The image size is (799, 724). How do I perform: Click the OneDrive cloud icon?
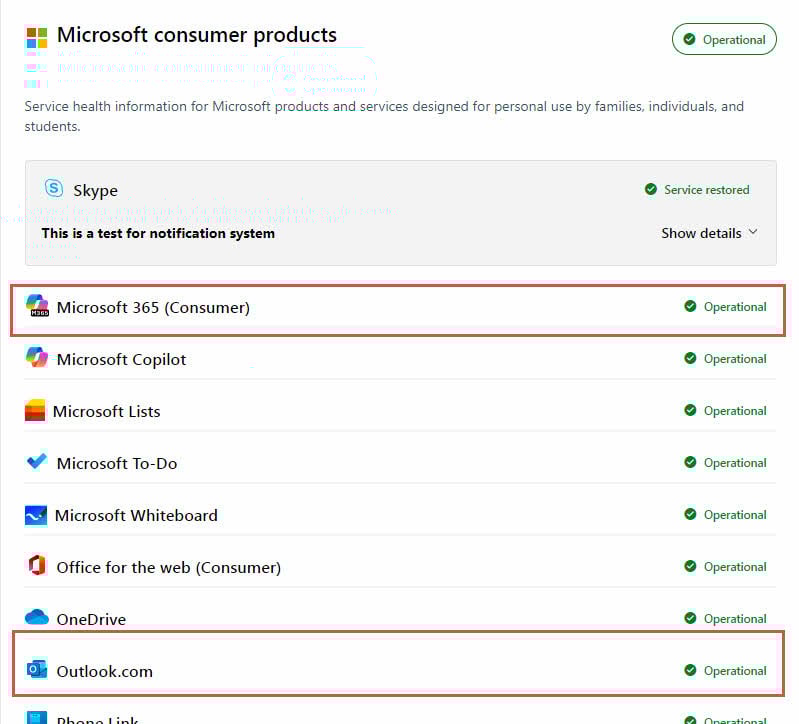37,617
